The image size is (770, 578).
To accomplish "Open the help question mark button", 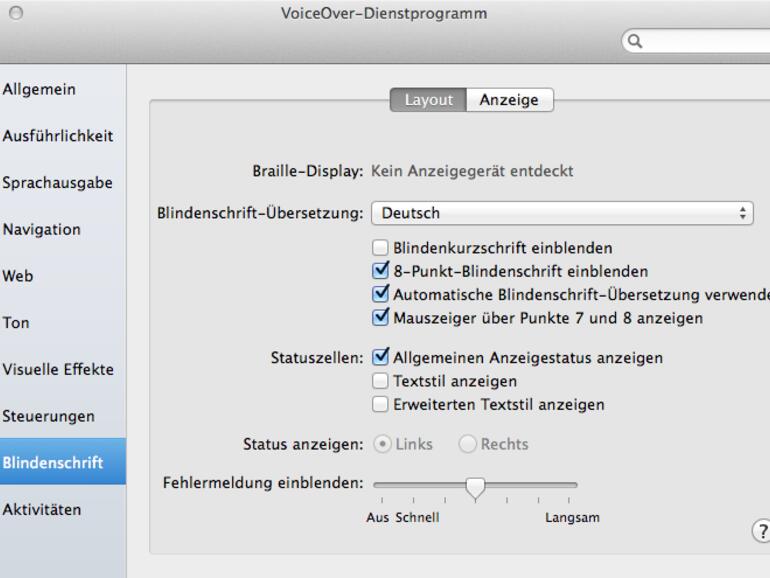I will click(x=762, y=531).
